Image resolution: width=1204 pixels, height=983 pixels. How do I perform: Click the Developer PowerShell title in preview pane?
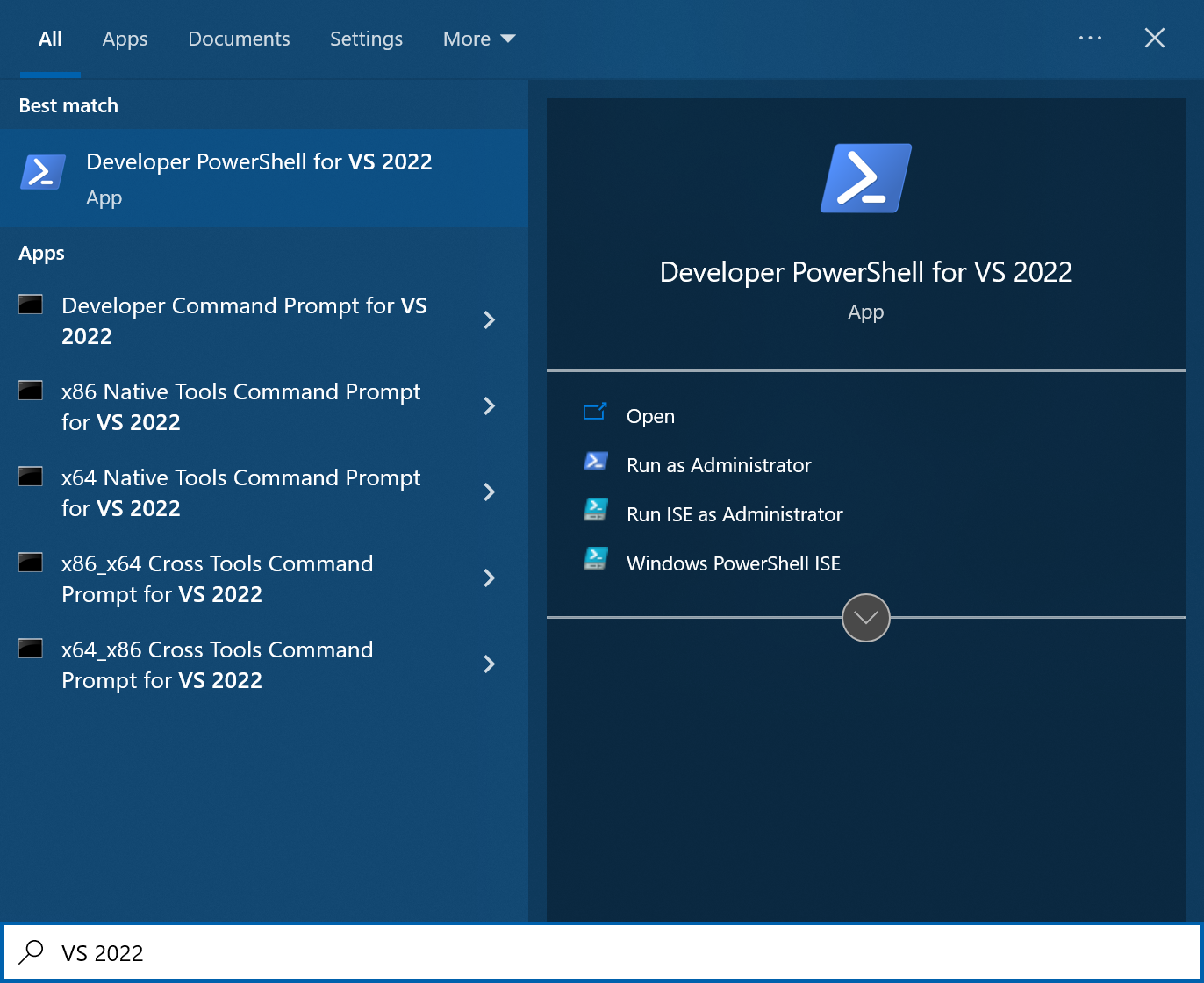coord(866,272)
